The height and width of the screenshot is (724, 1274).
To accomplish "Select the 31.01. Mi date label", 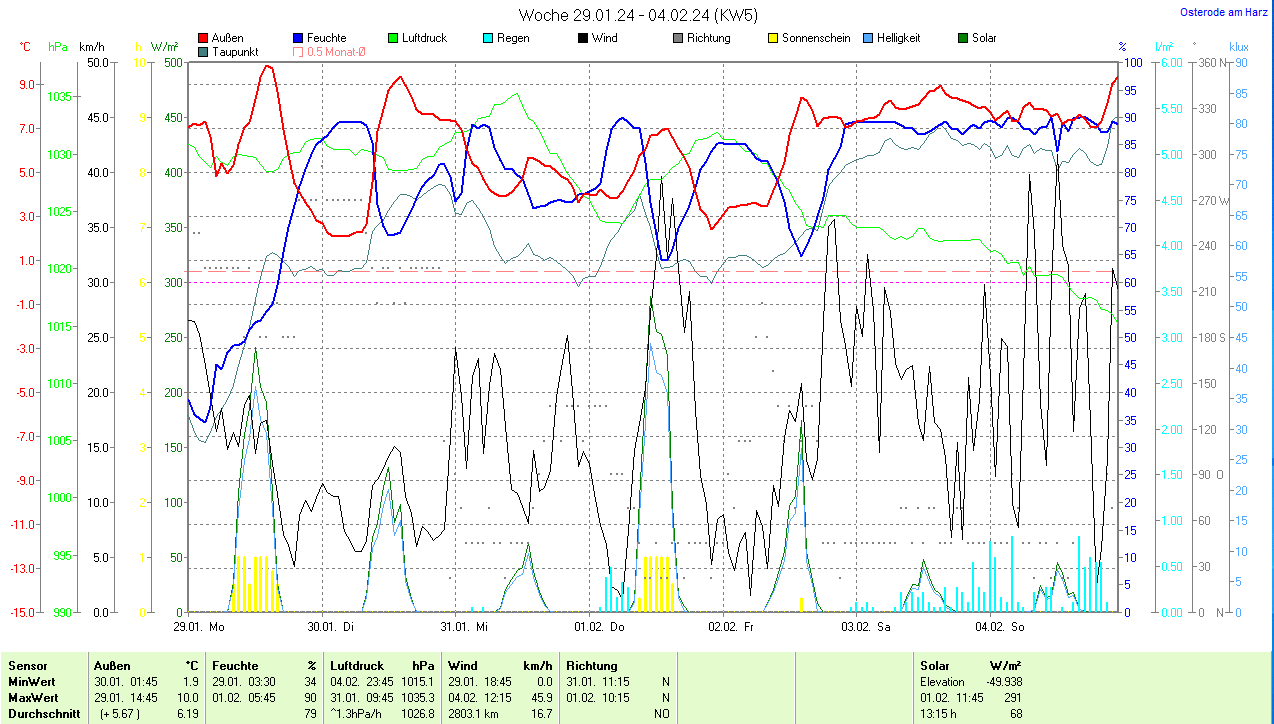I will click(x=464, y=627).
